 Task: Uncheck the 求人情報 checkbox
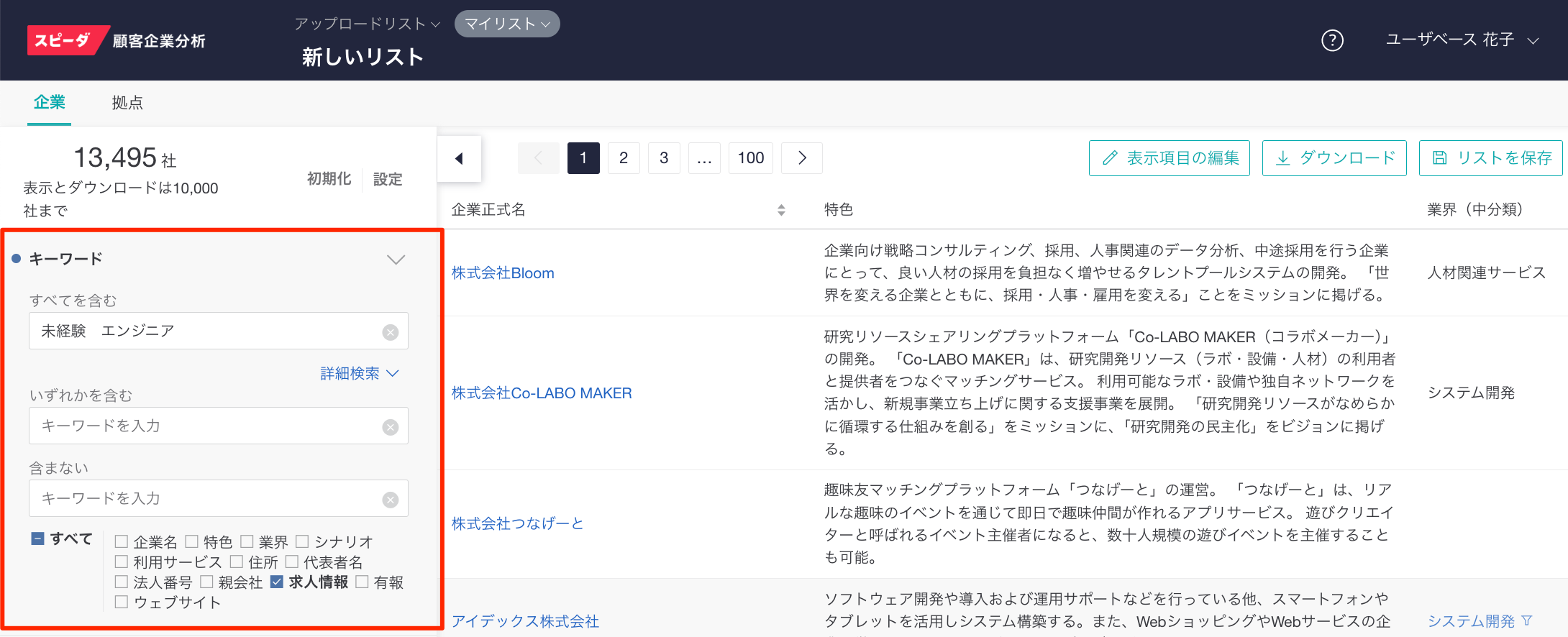tap(277, 582)
